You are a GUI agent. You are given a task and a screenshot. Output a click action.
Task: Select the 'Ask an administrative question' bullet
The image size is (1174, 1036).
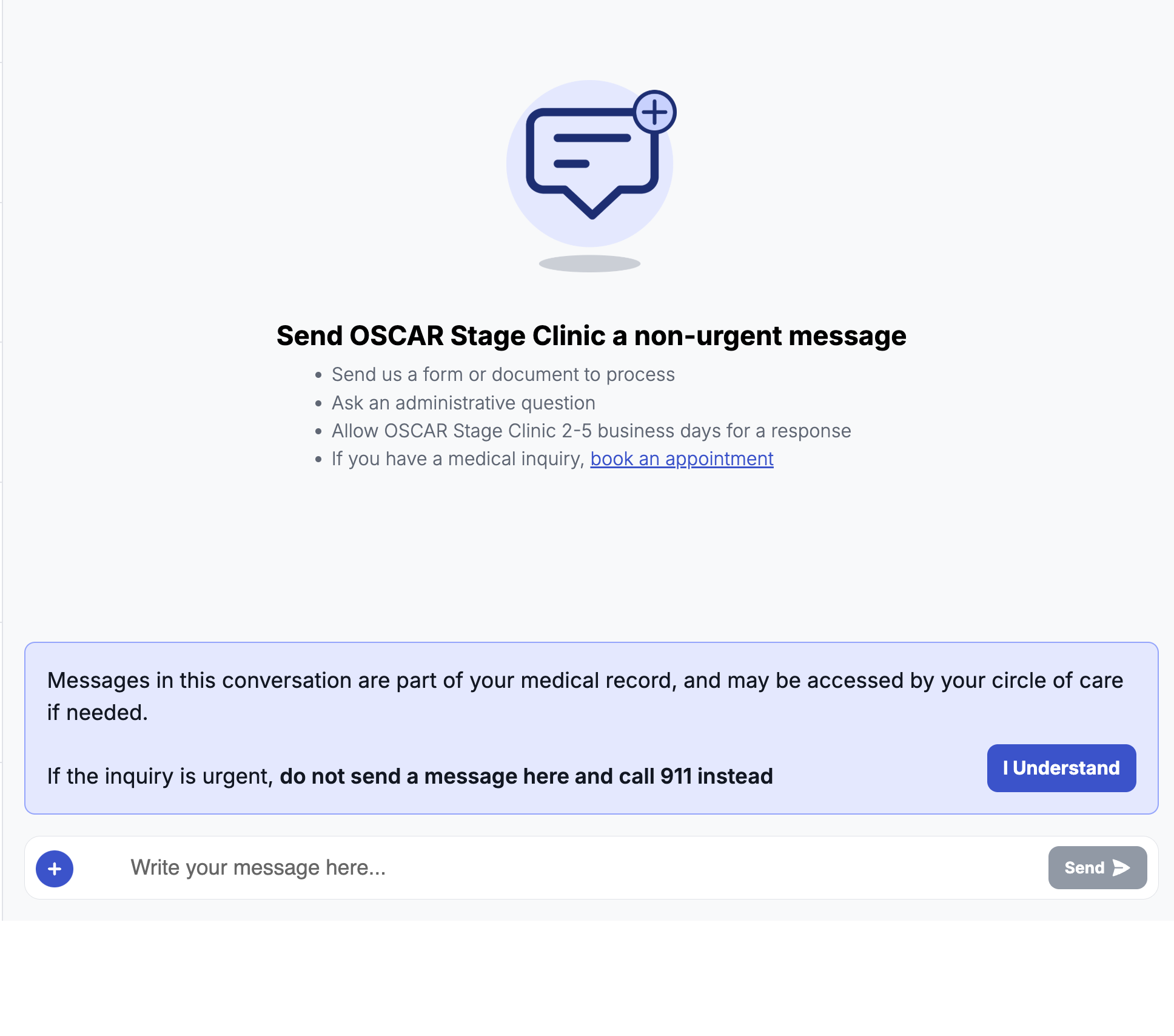click(x=463, y=403)
